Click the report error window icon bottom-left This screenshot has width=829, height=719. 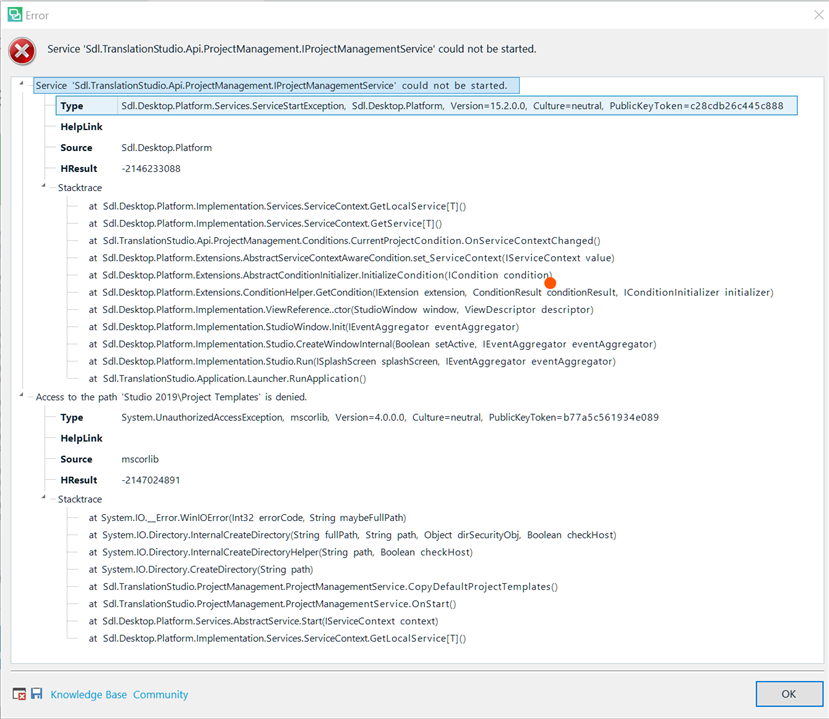[x=19, y=694]
